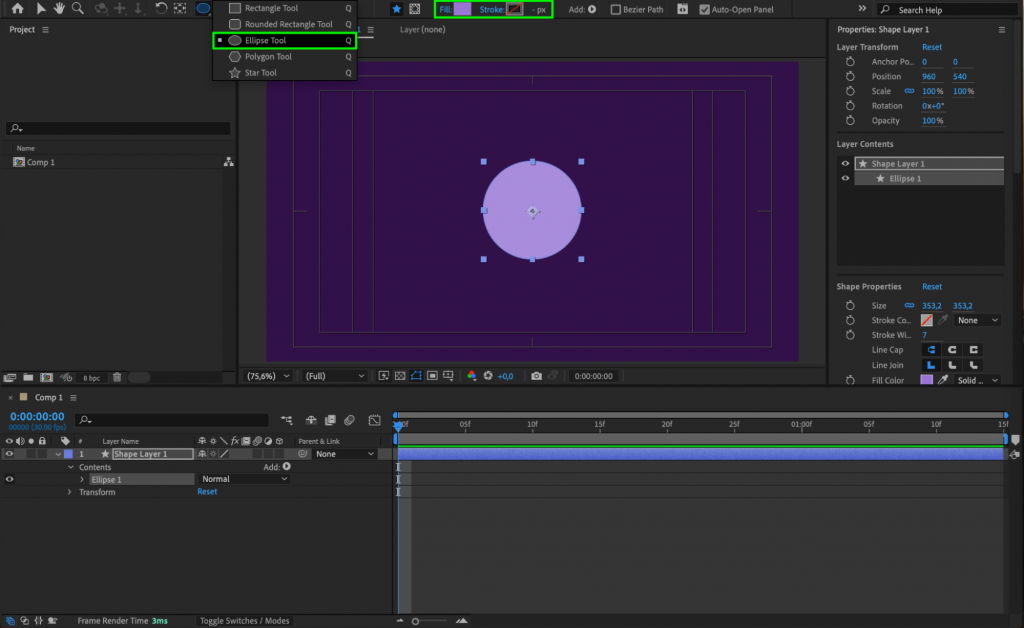Screen dimensions: 1024x628
Task: Collapse the Contents group of Shape Layer 1
Action: tap(71, 467)
